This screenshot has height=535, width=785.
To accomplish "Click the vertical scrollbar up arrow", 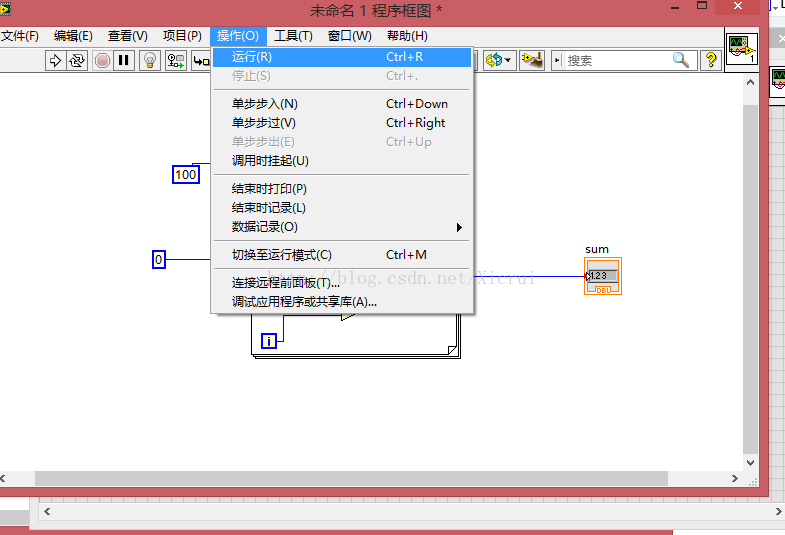I will click(750, 83).
